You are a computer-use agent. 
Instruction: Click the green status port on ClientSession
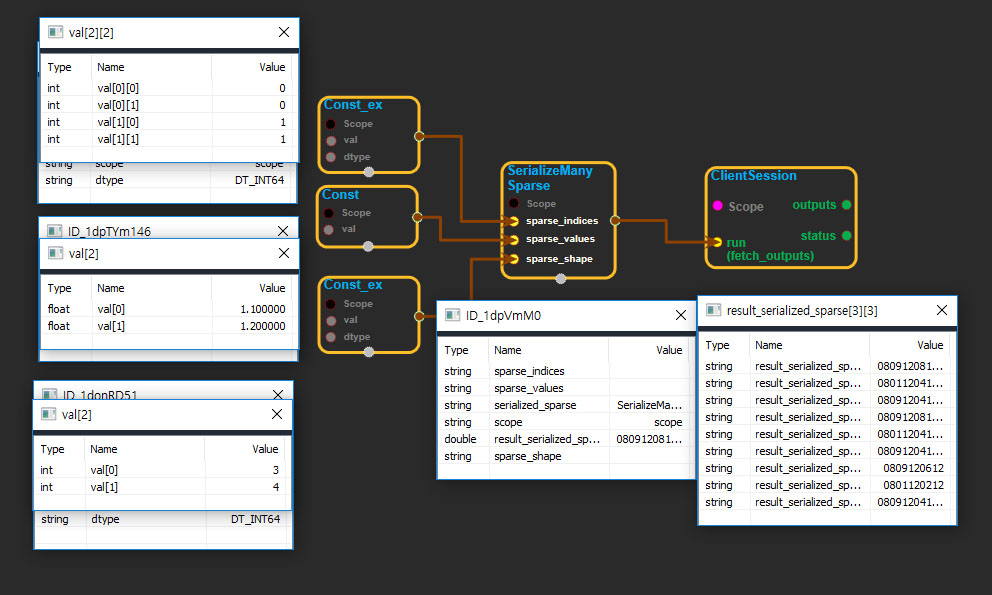846,236
